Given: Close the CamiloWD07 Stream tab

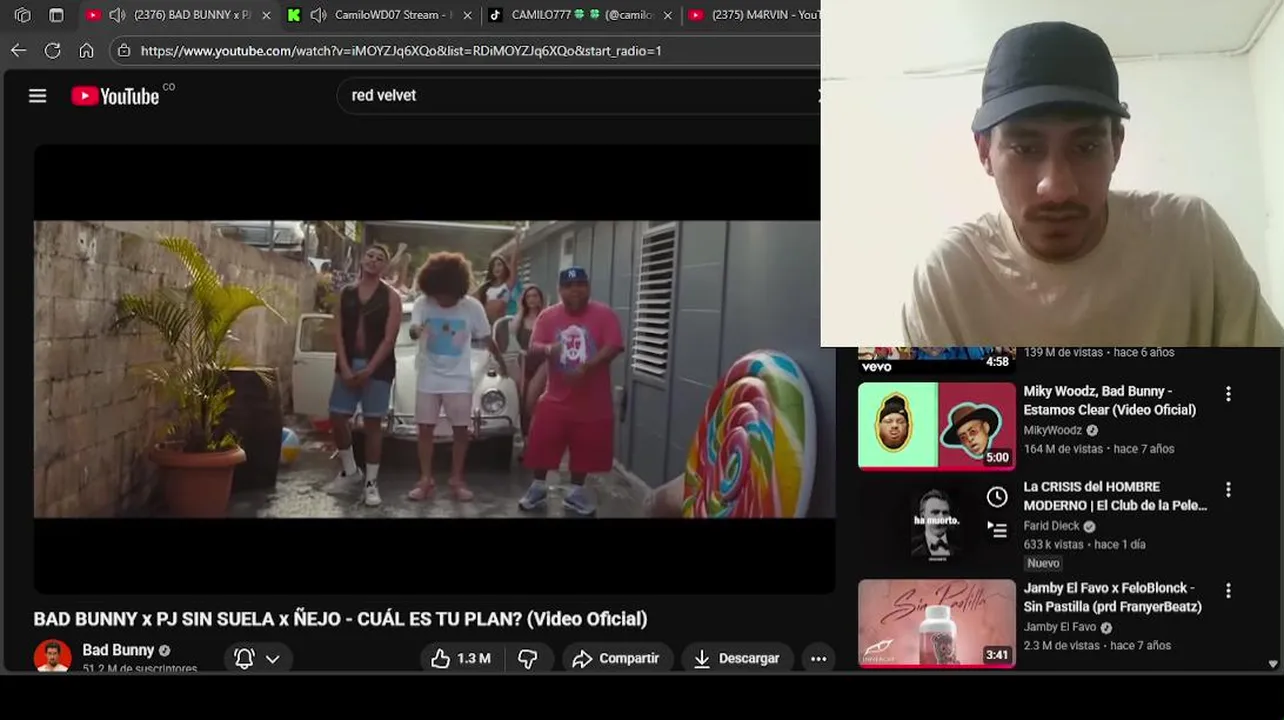Looking at the screenshot, I should tap(467, 15).
